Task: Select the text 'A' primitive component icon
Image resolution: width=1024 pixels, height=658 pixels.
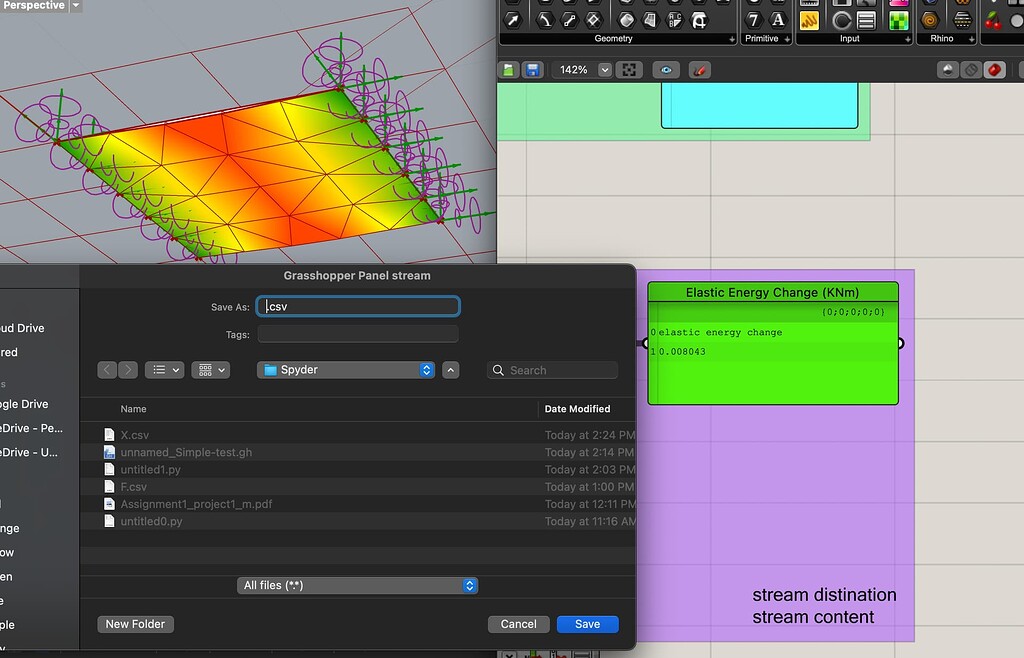Action: (x=778, y=20)
